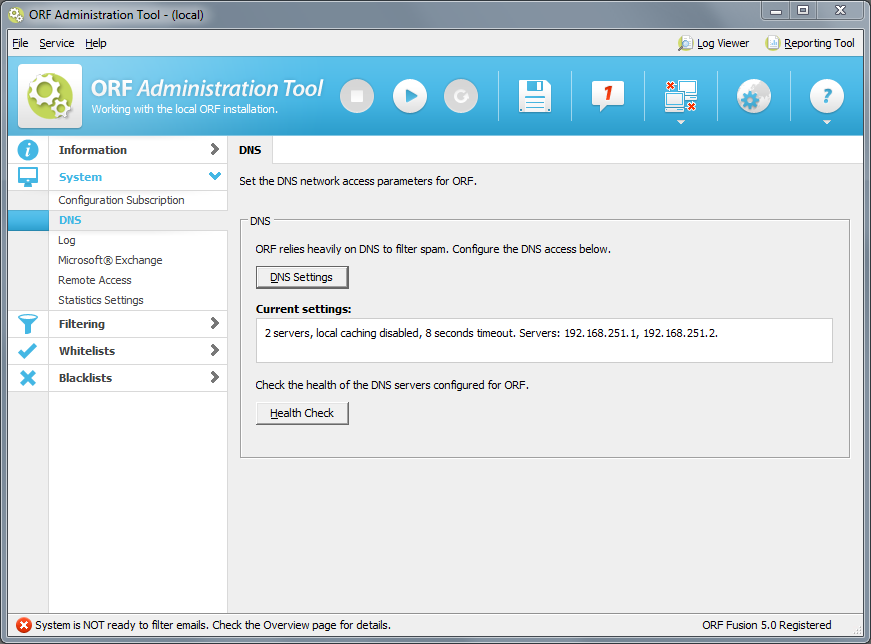This screenshot has width=871, height=644.
Task: Click the Information section label
Action: tap(93, 150)
